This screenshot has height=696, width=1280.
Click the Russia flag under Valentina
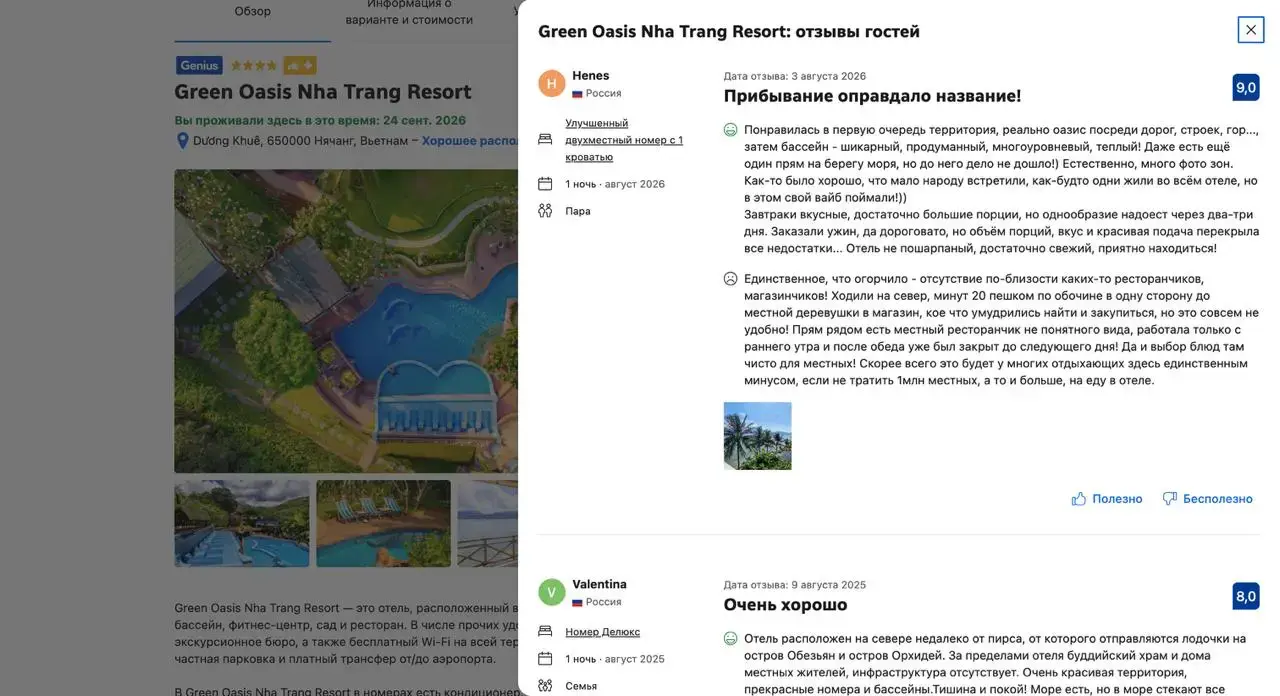point(577,603)
